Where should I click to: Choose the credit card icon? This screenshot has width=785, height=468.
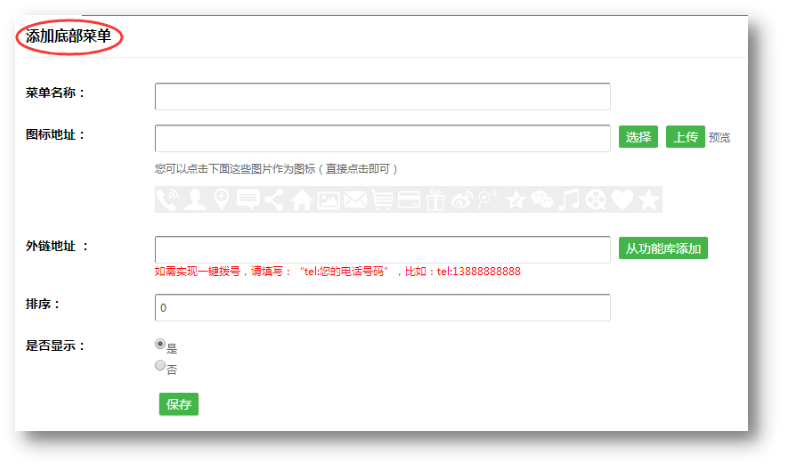(409, 200)
